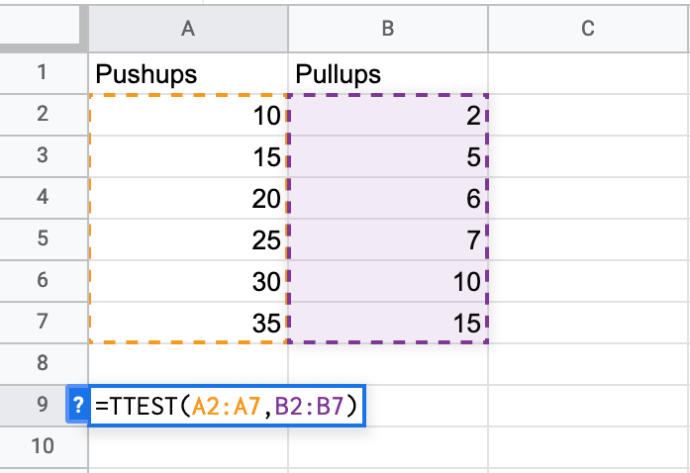Click row 10 header
Screen dimensions: 690x473
(x=41, y=447)
